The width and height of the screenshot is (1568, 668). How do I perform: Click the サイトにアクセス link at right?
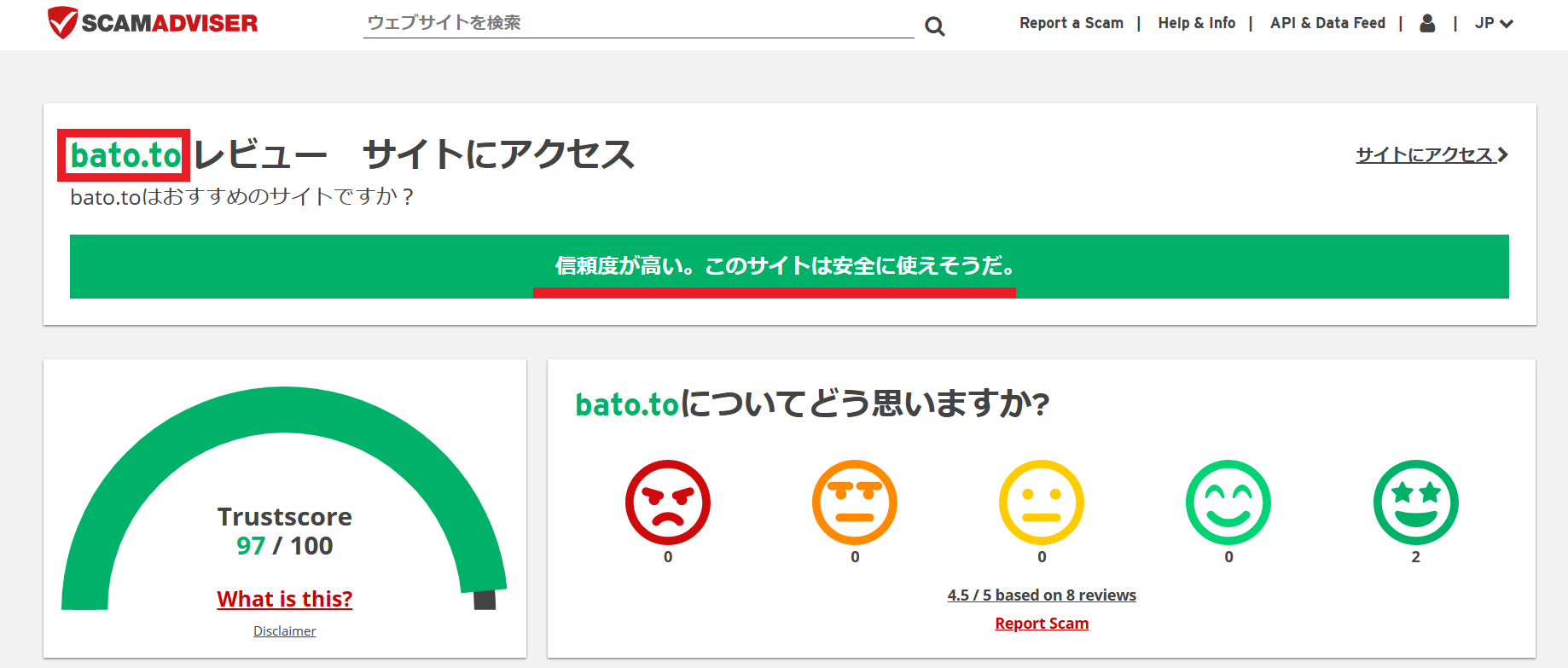1432,154
